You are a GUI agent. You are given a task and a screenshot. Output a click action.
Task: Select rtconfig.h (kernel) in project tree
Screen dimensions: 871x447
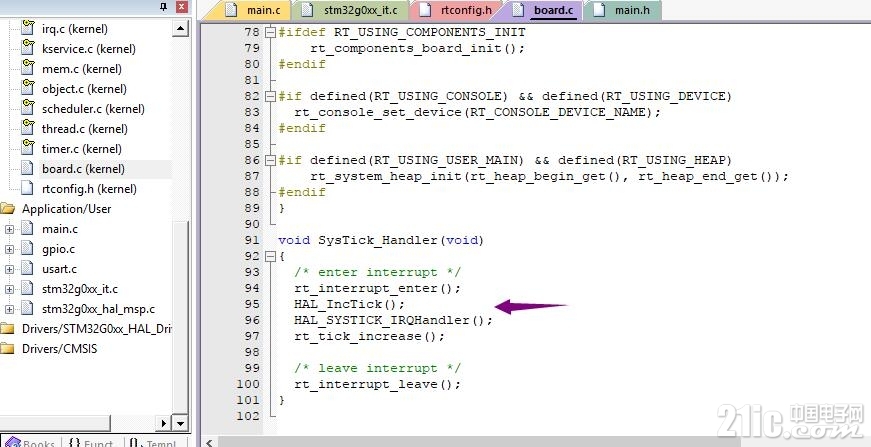tap(89, 189)
